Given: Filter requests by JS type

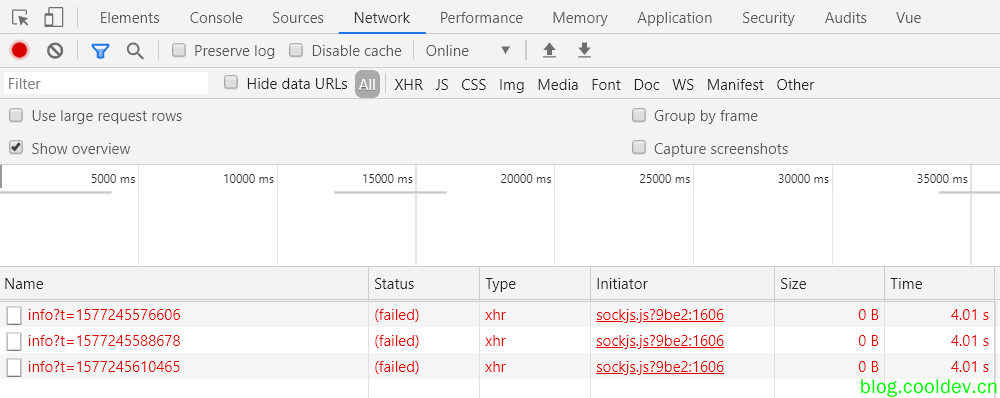Looking at the screenshot, I should point(442,84).
